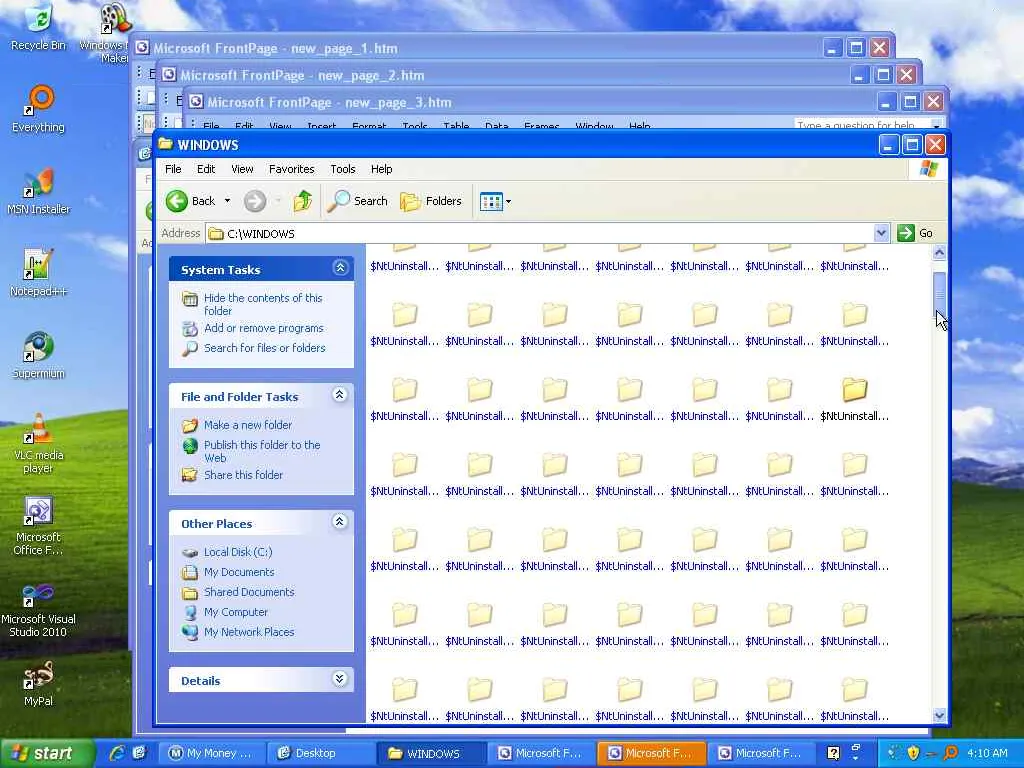Open Microsoft Visual Studio 2010 shortcut
Viewport: 1024px width, 768px height.
(x=39, y=609)
